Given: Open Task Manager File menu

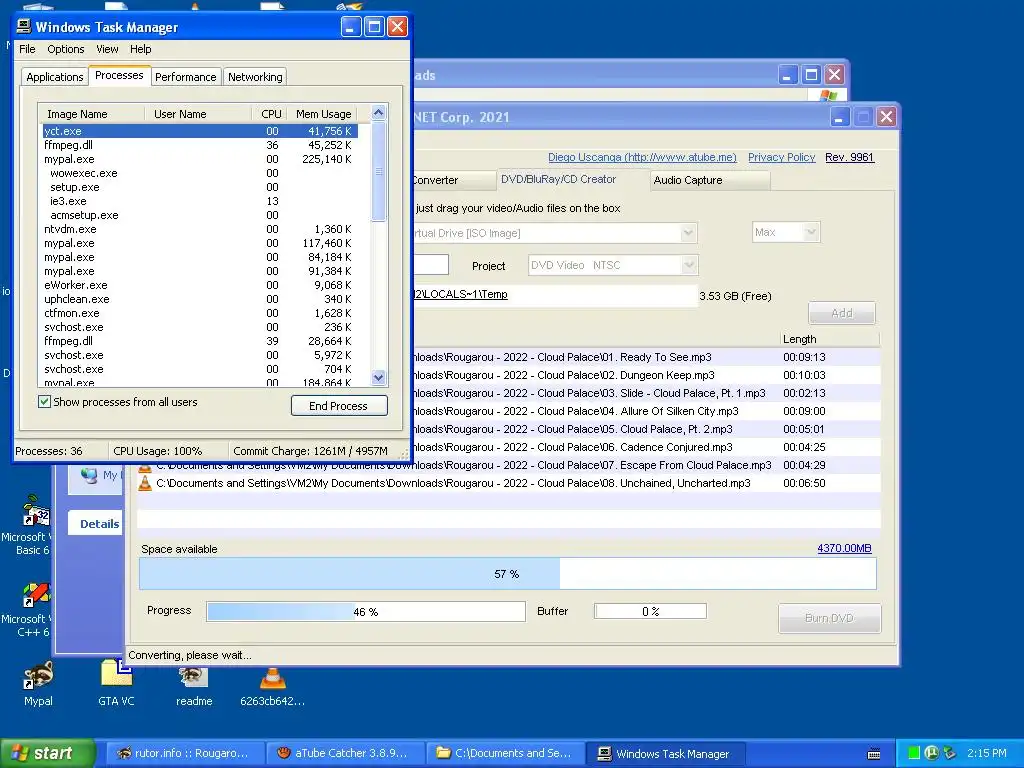Looking at the screenshot, I should click(x=27, y=49).
